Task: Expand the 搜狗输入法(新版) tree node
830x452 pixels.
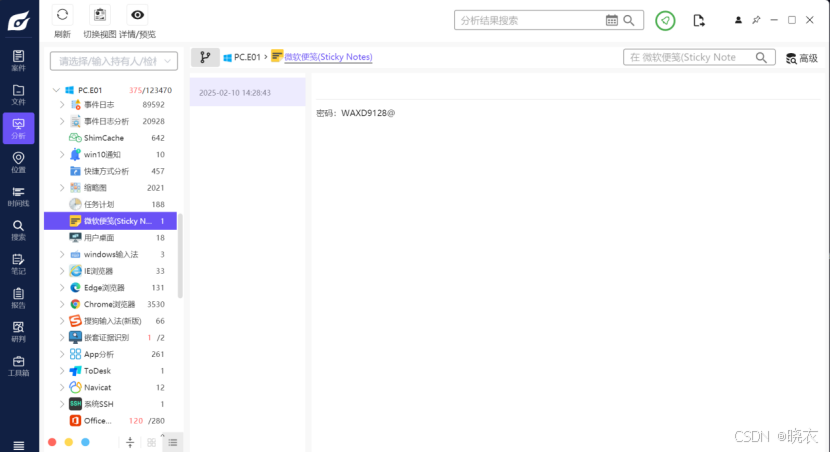Action: coord(62,321)
